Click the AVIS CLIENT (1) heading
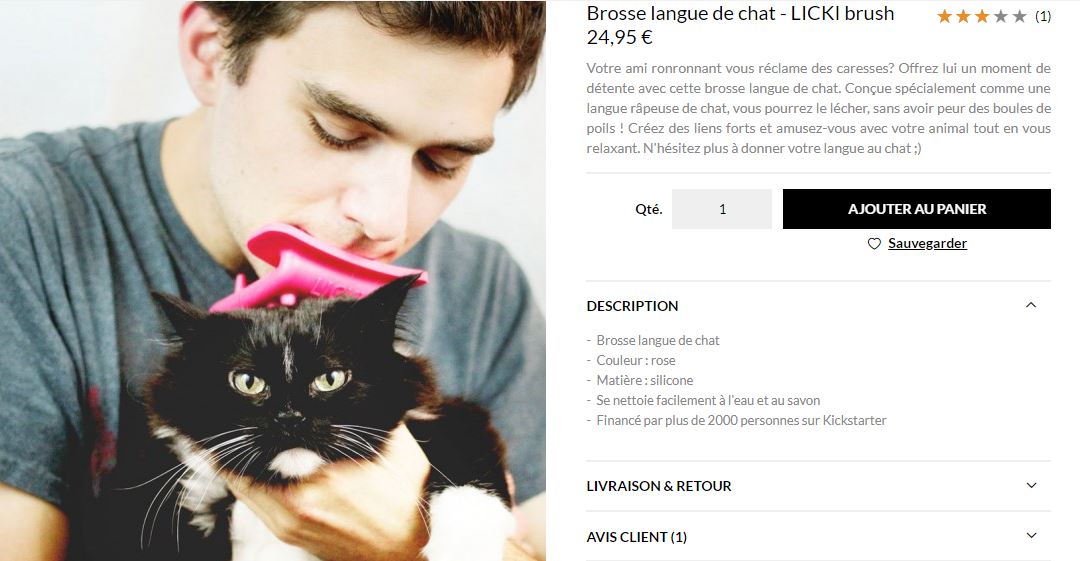The image size is (1080, 561). tap(636, 537)
